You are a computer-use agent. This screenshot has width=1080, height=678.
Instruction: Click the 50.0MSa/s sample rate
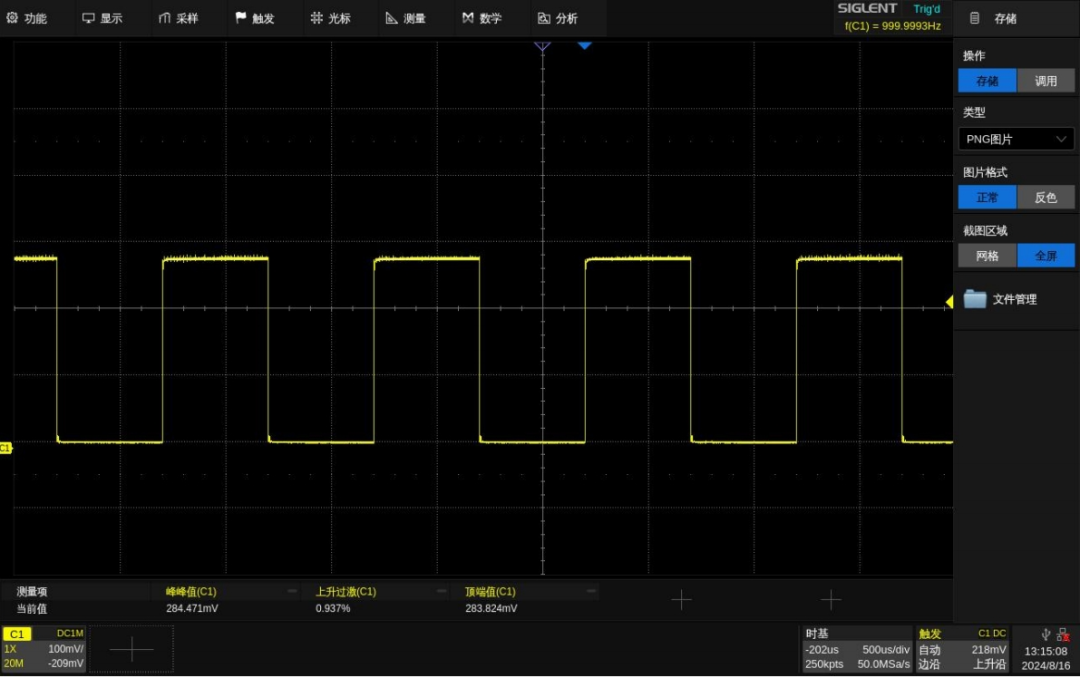pyautogui.click(x=884, y=664)
